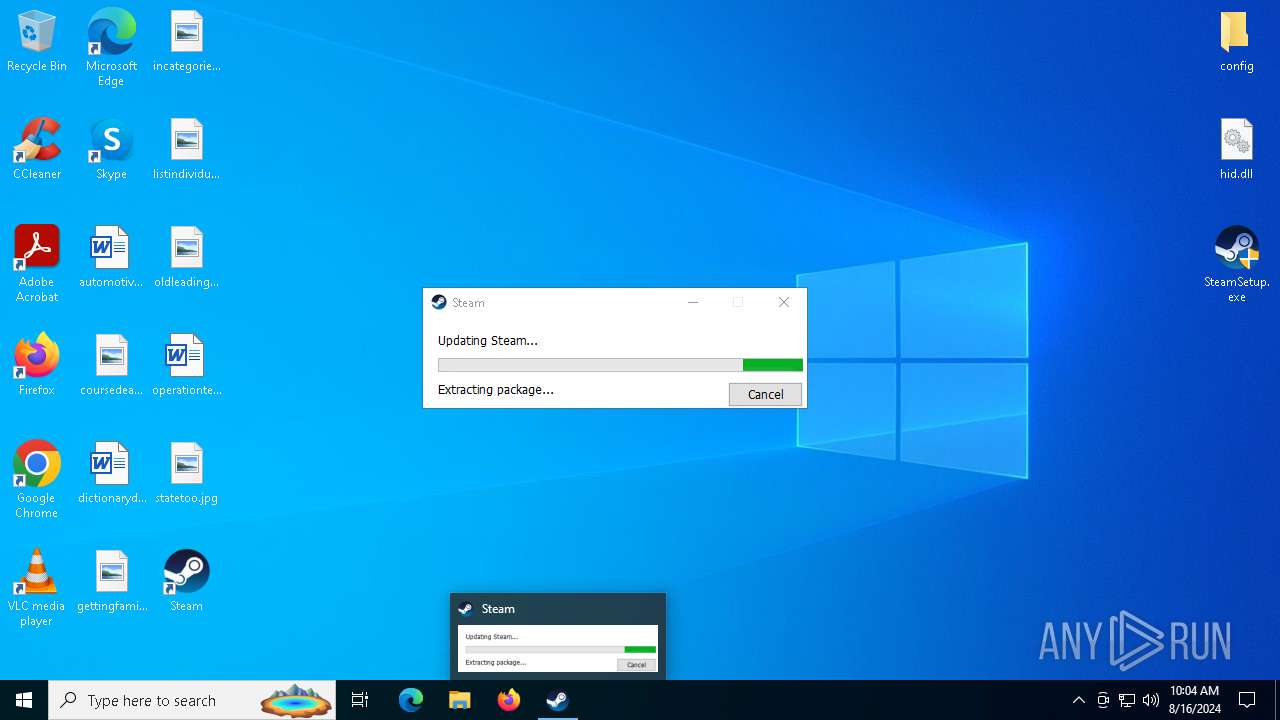Open the volume tray icon

1151,700
